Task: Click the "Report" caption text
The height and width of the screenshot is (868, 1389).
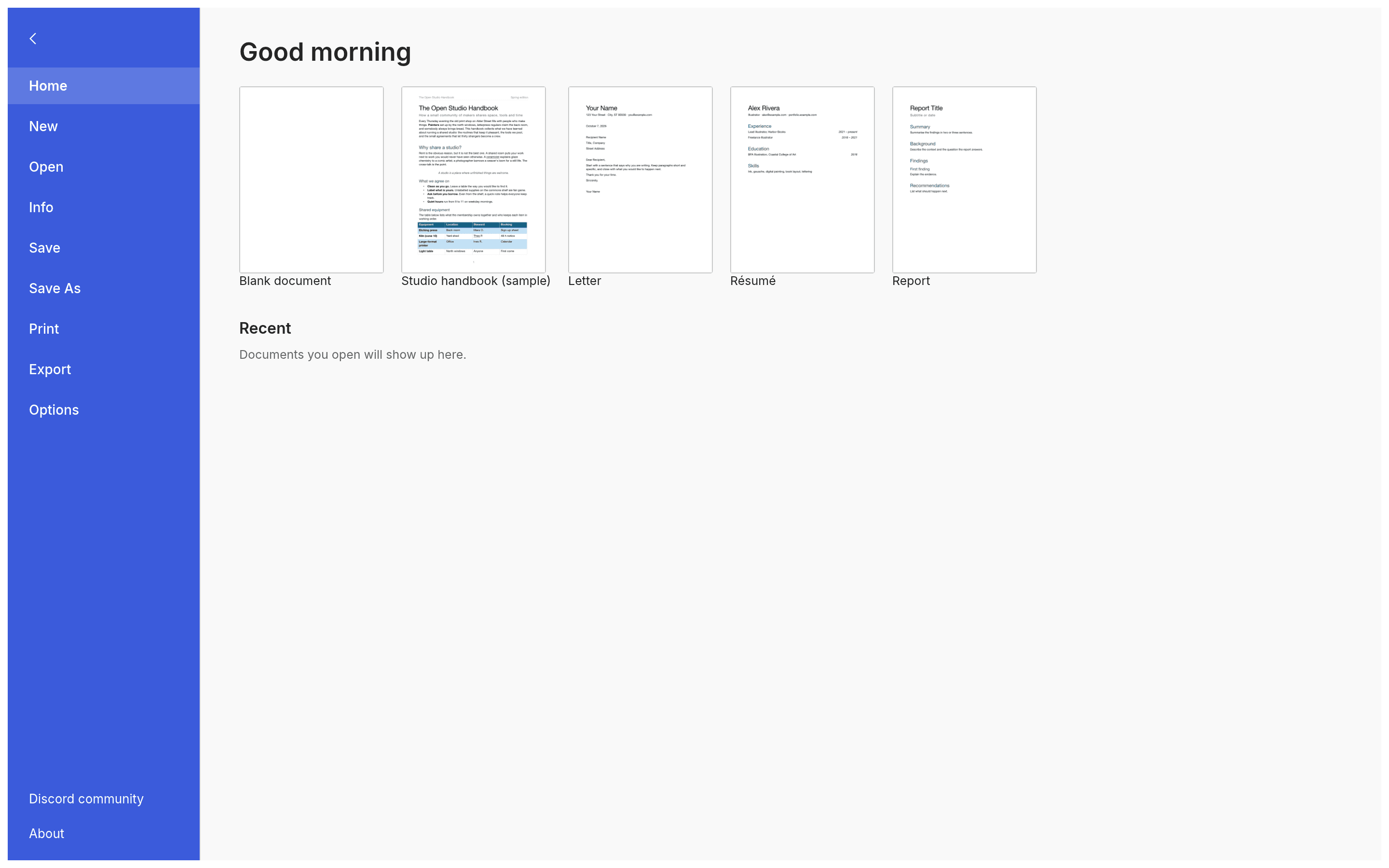Action: (x=911, y=281)
